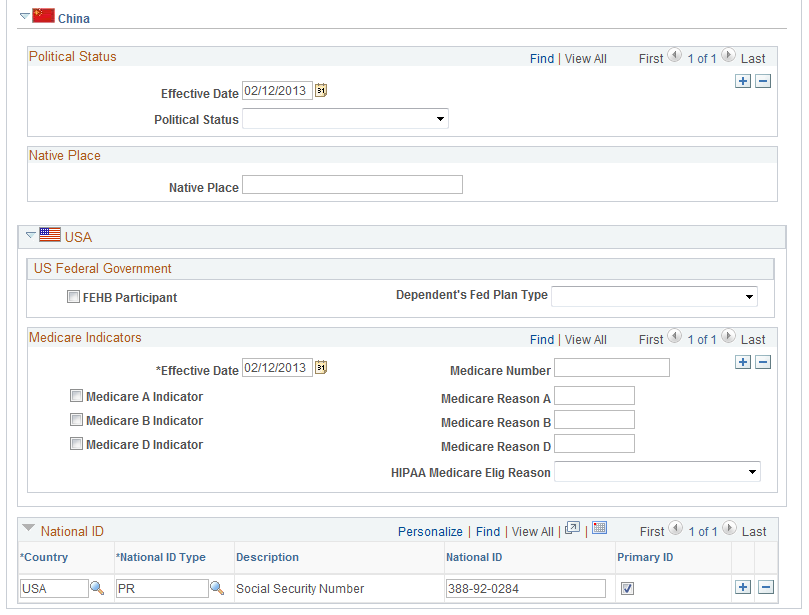Screen dimensions: 809x615
Task: Jump to First Medicare Indicators row
Action: 651,340
